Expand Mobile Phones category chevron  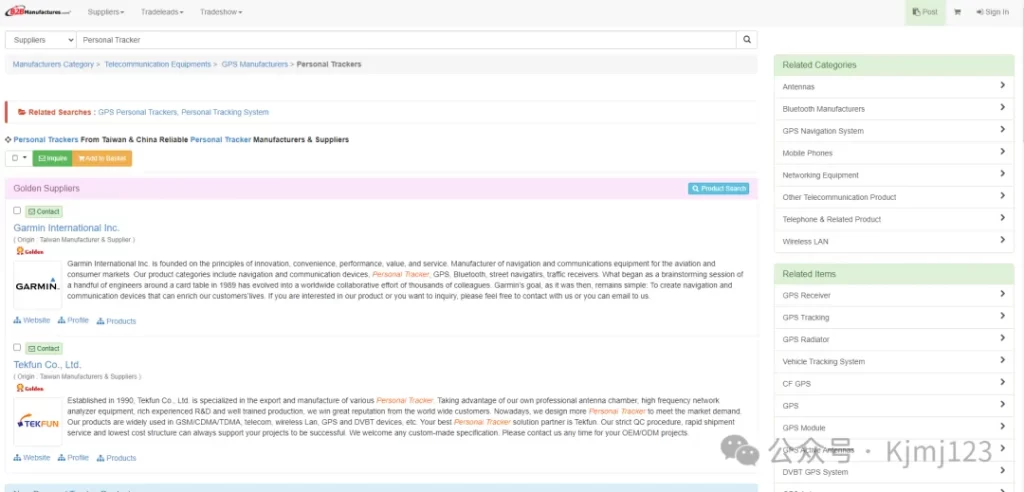[x=1002, y=152]
